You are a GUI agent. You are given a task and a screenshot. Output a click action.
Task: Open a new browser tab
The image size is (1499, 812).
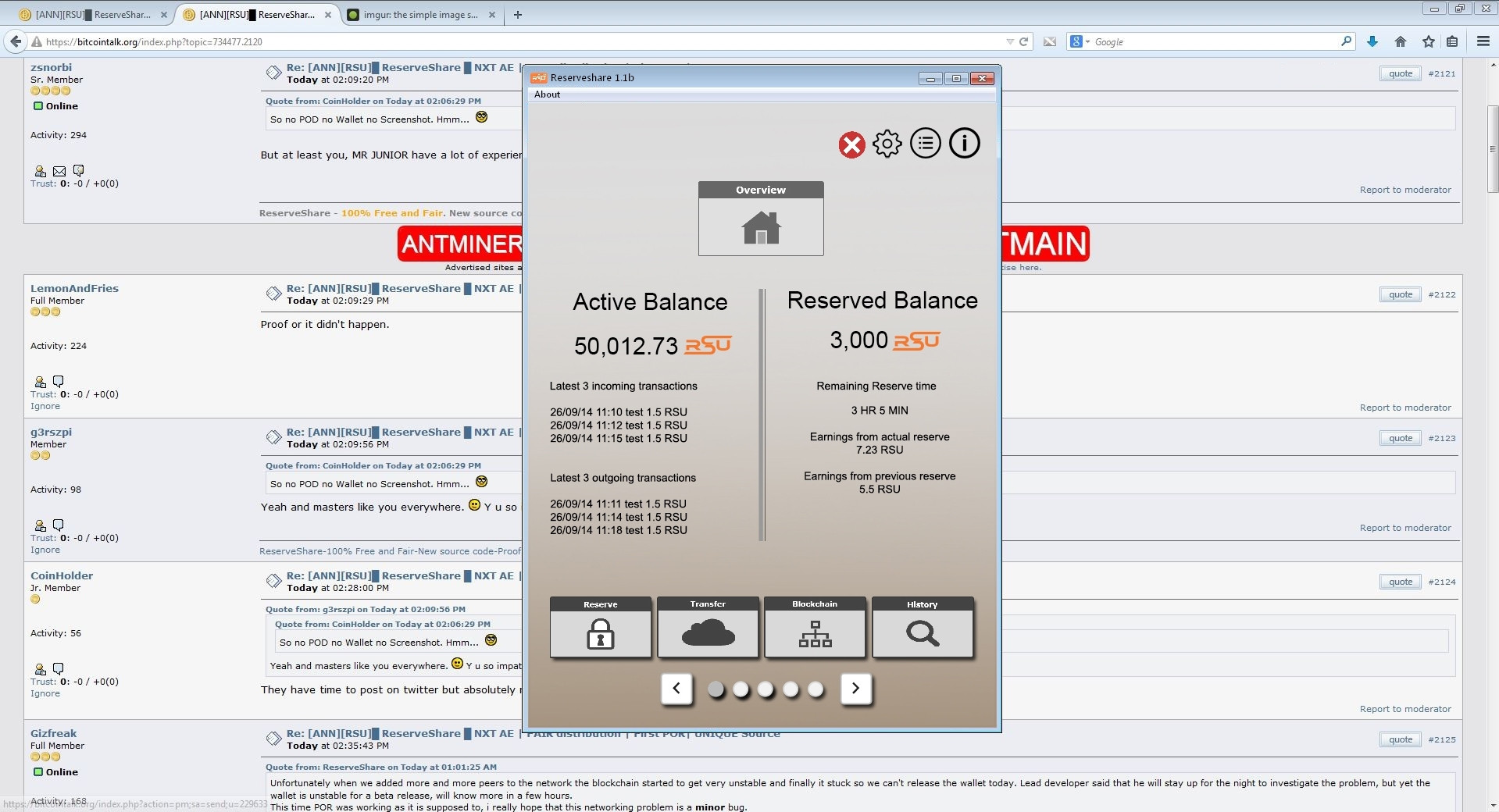pyautogui.click(x=517, y=14)
